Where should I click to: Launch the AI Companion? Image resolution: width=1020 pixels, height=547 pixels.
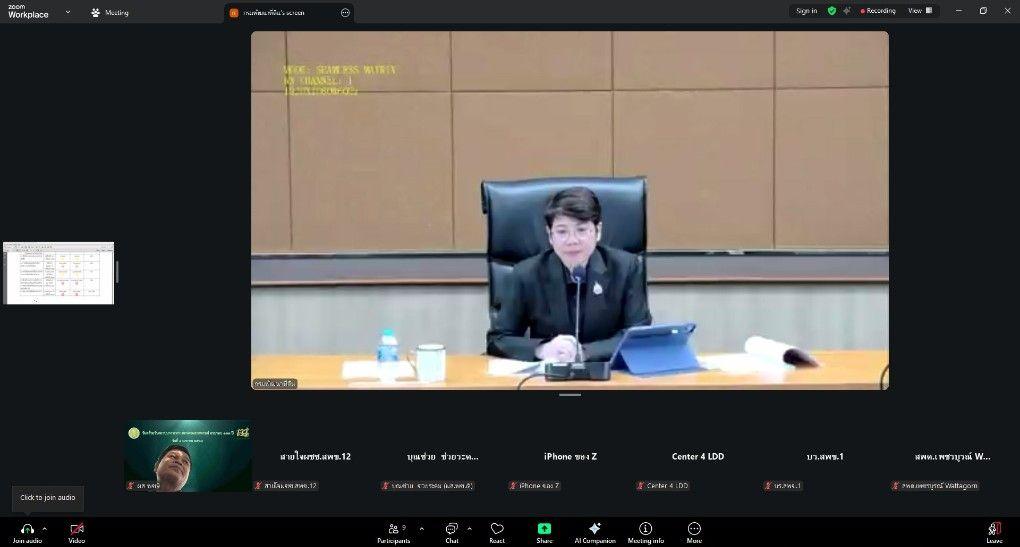click(594, 529)
